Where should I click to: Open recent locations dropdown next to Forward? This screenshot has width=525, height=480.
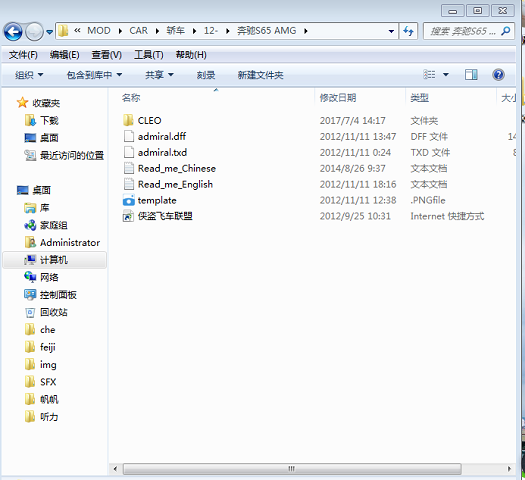pos(50,32)
